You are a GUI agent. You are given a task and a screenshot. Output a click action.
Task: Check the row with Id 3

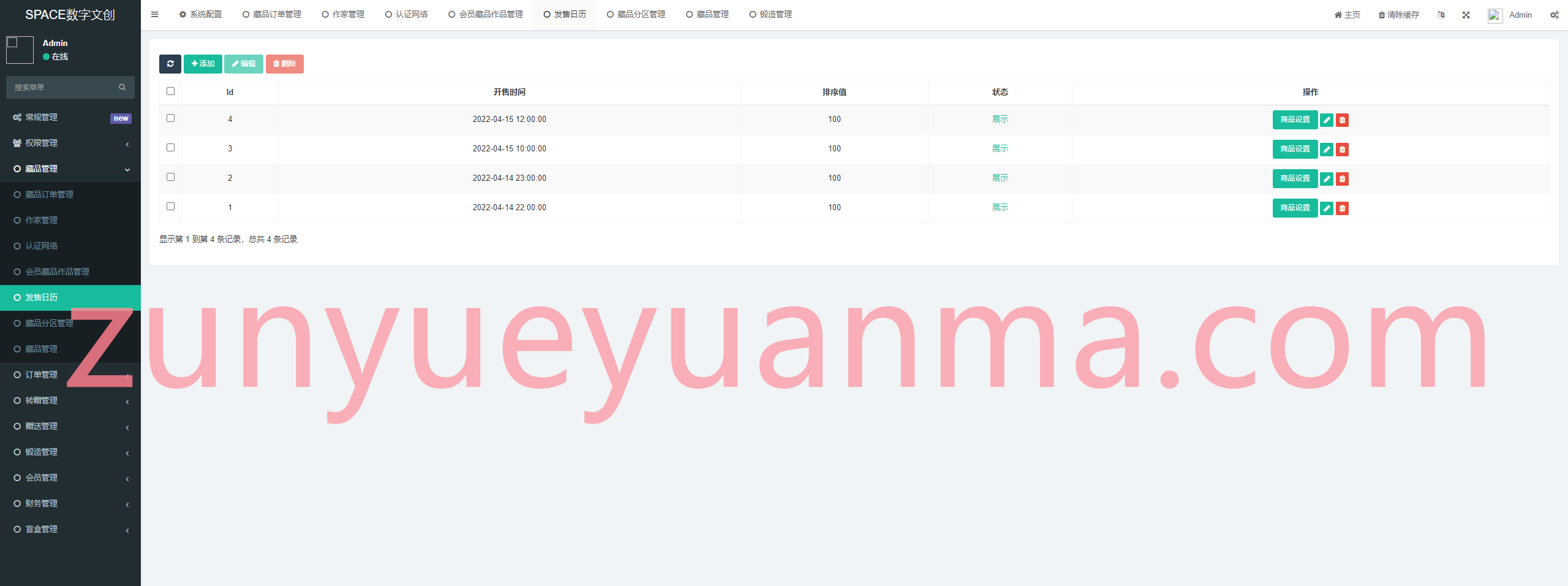[171, 148]
